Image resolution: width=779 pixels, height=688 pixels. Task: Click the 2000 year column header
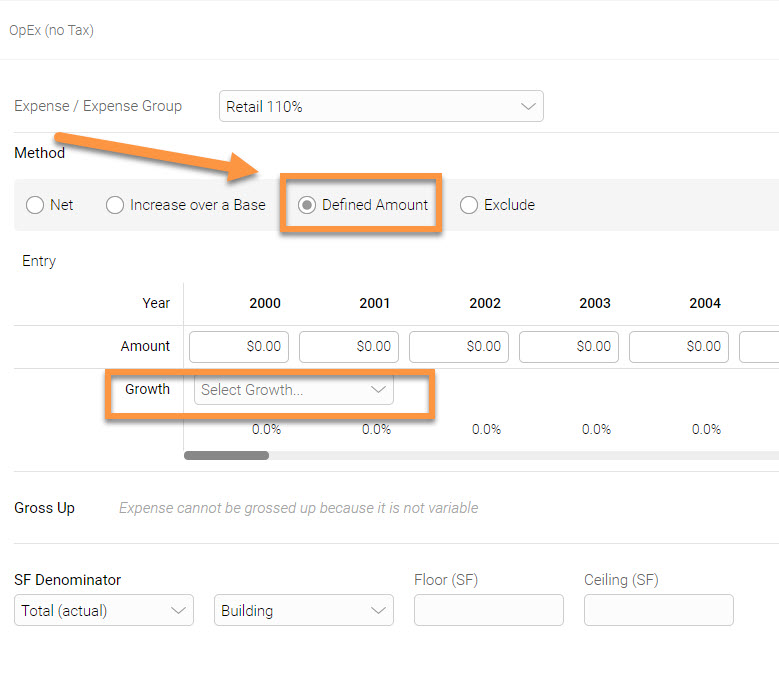click(265, 303)
